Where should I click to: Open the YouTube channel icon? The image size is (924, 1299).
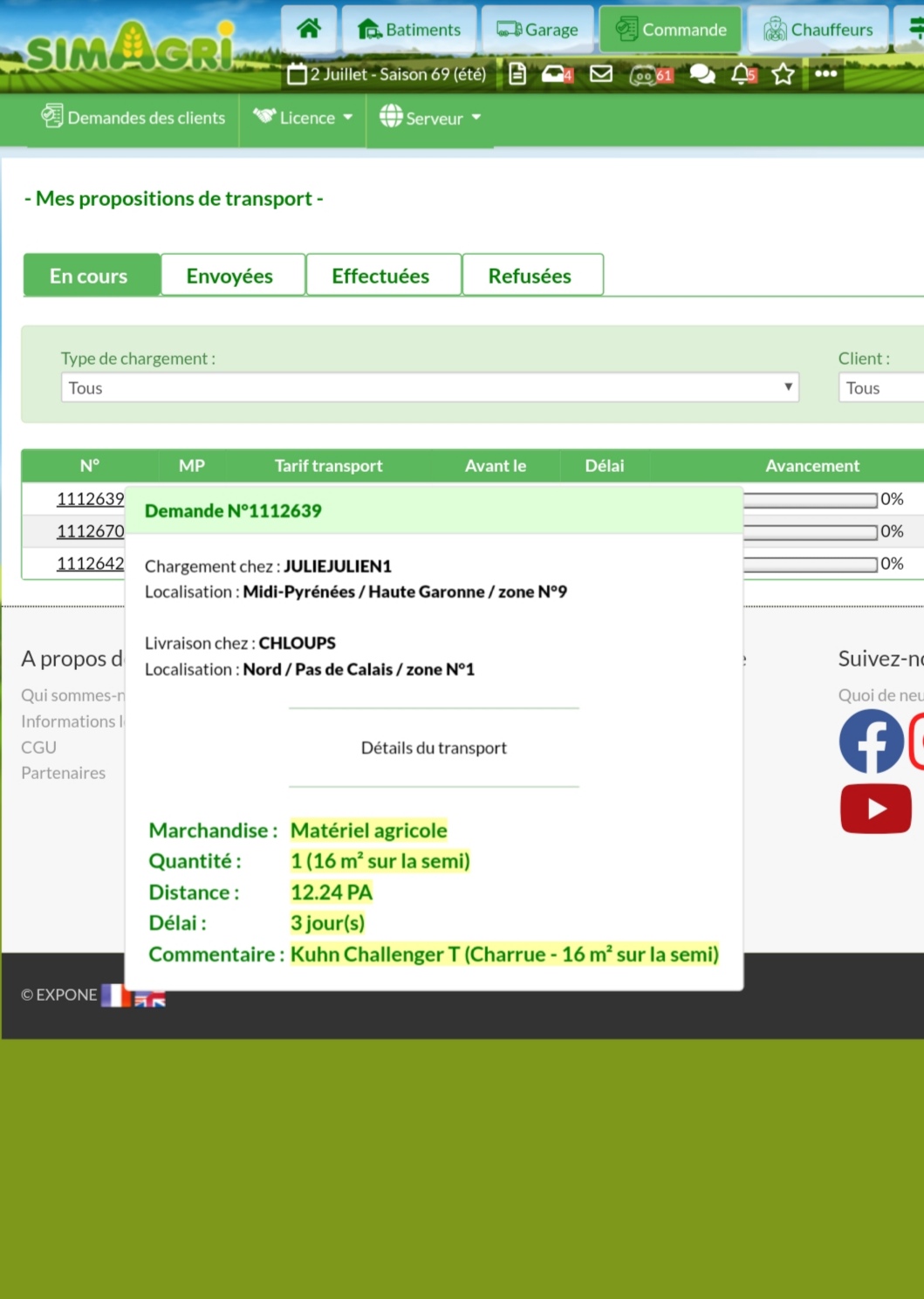coord(875,809)
